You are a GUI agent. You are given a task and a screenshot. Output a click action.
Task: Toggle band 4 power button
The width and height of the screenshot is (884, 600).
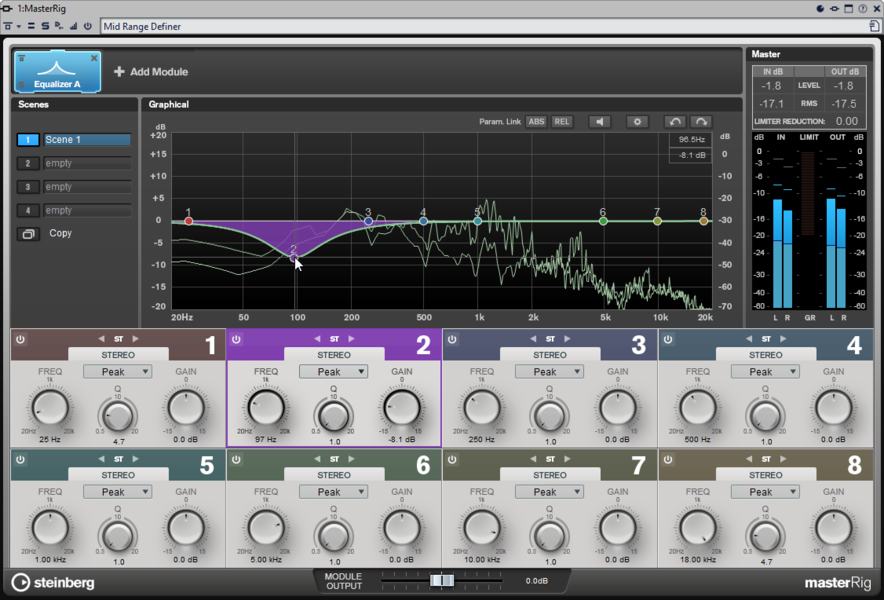(668, 339)
